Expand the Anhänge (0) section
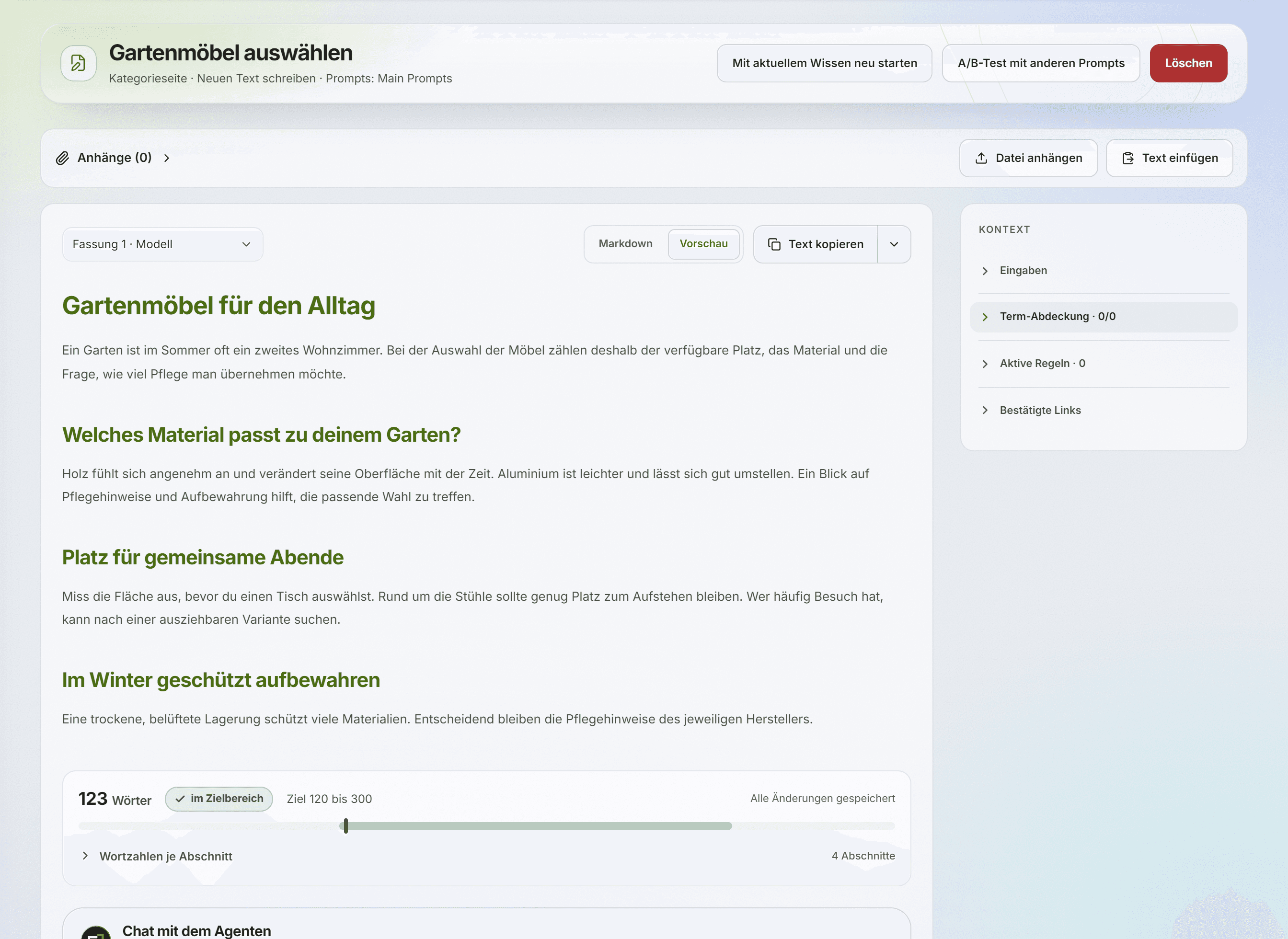This screenshot has width=1288, height=939. (x=114, y=158)
